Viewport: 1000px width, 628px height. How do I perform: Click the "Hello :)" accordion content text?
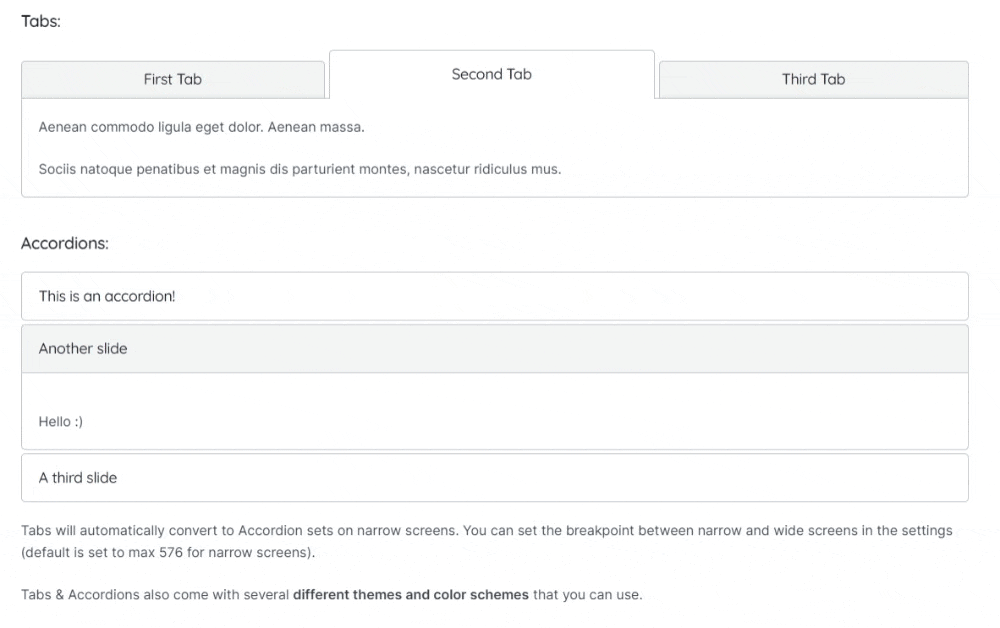pyautogui.click(x=61, y=422)
